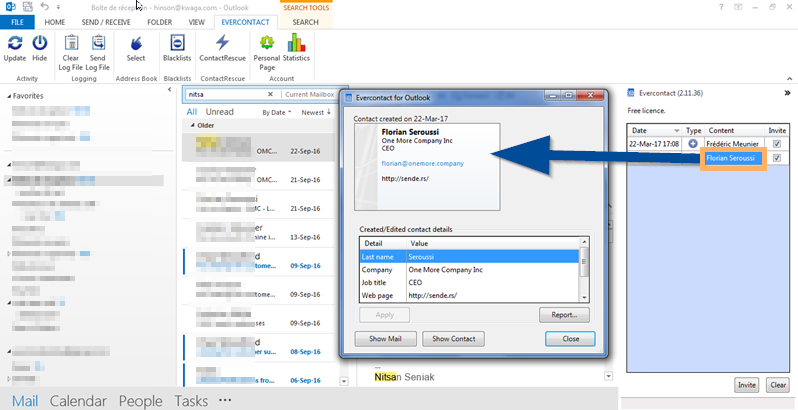
Task: Open the Current Mailbox scope dropdown
Action: click(x=309, y=94)
